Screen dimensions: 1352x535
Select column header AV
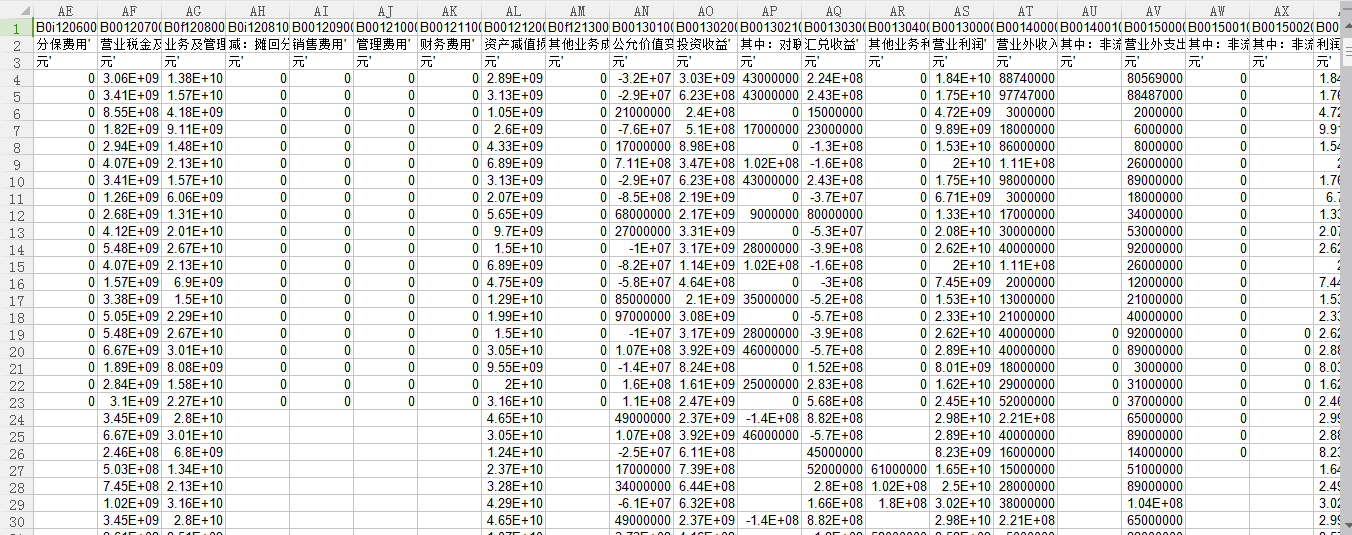[1154, 10]
